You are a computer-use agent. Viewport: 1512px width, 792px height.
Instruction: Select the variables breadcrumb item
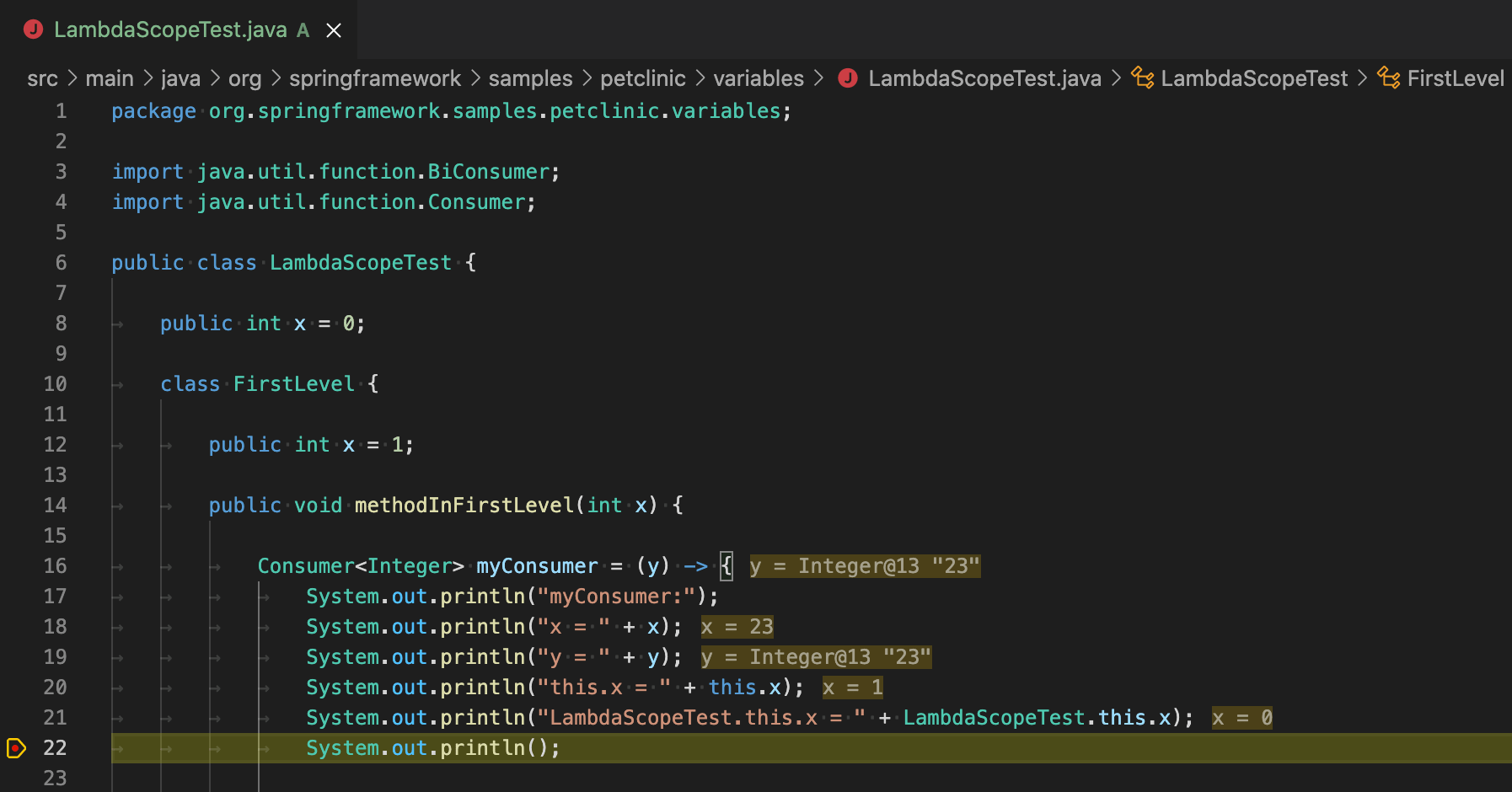click(x=758, y=78)
